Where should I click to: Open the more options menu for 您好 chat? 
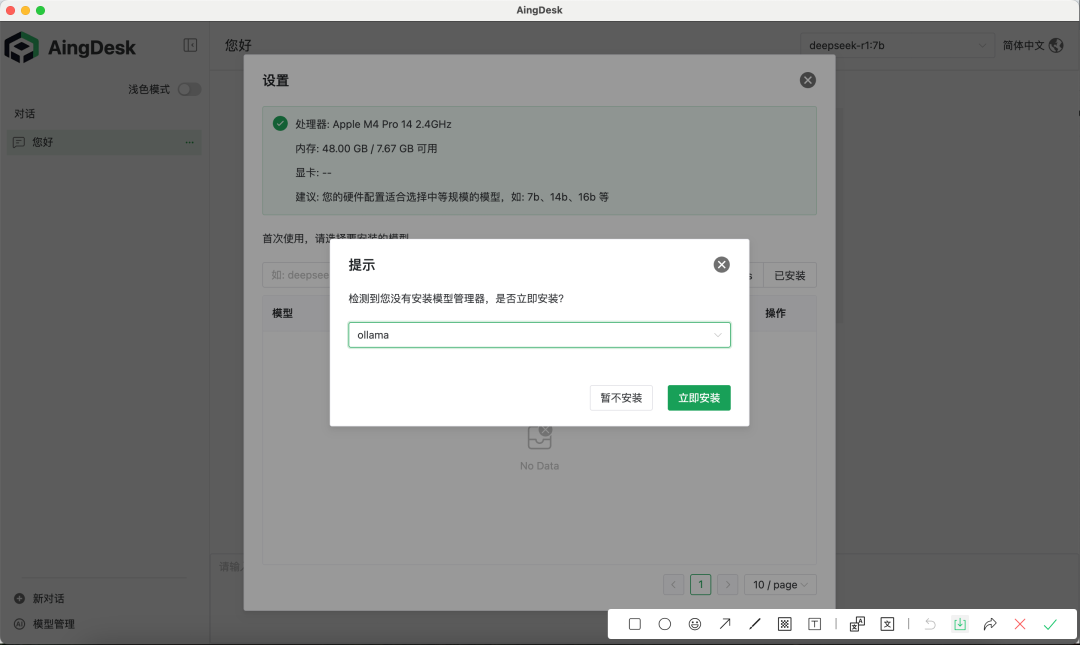click(x=189, y=142)
